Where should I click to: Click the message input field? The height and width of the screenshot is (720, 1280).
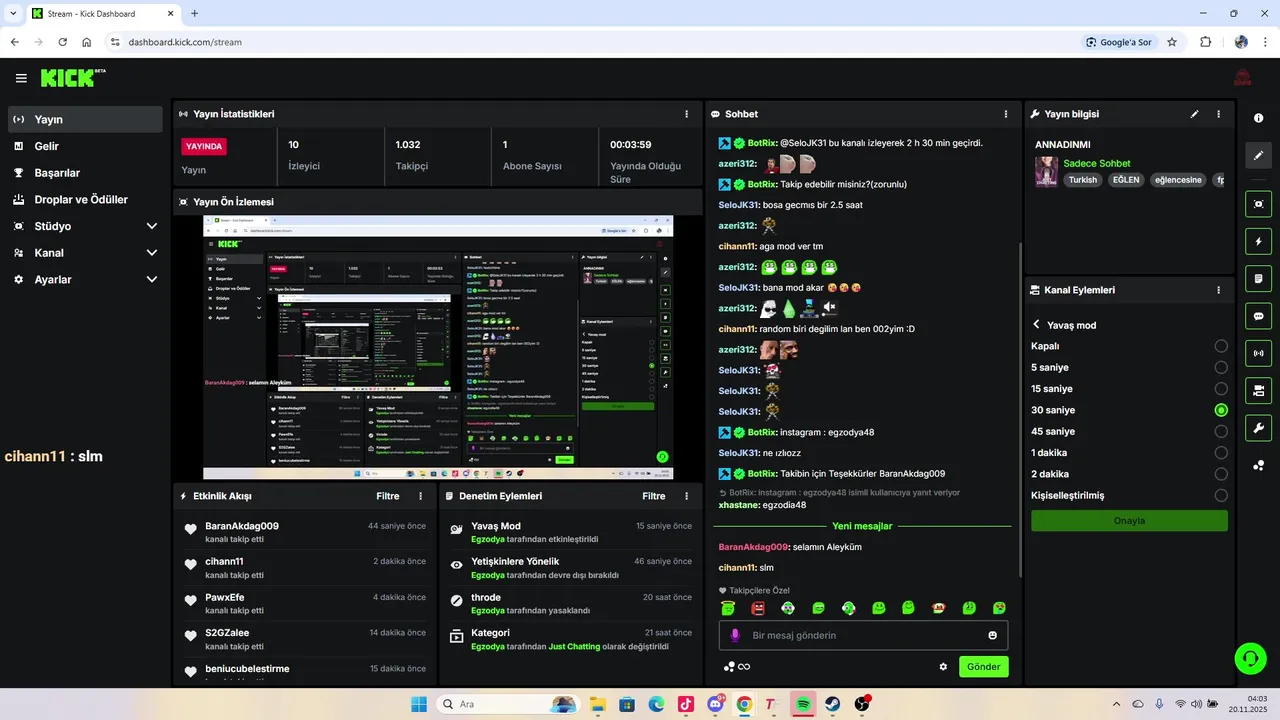point(863,635)
